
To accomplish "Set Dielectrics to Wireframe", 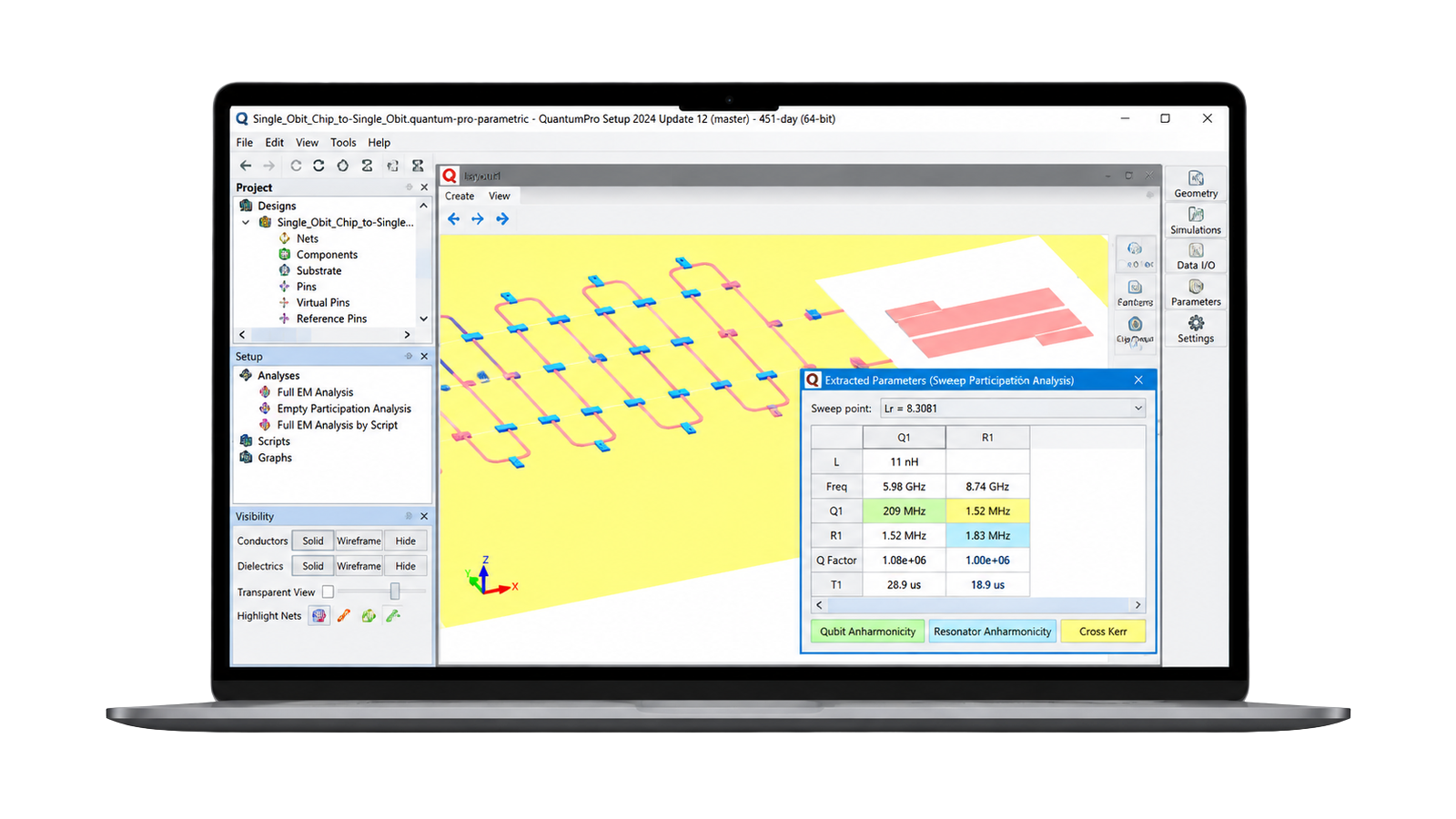I will (359, 566).
